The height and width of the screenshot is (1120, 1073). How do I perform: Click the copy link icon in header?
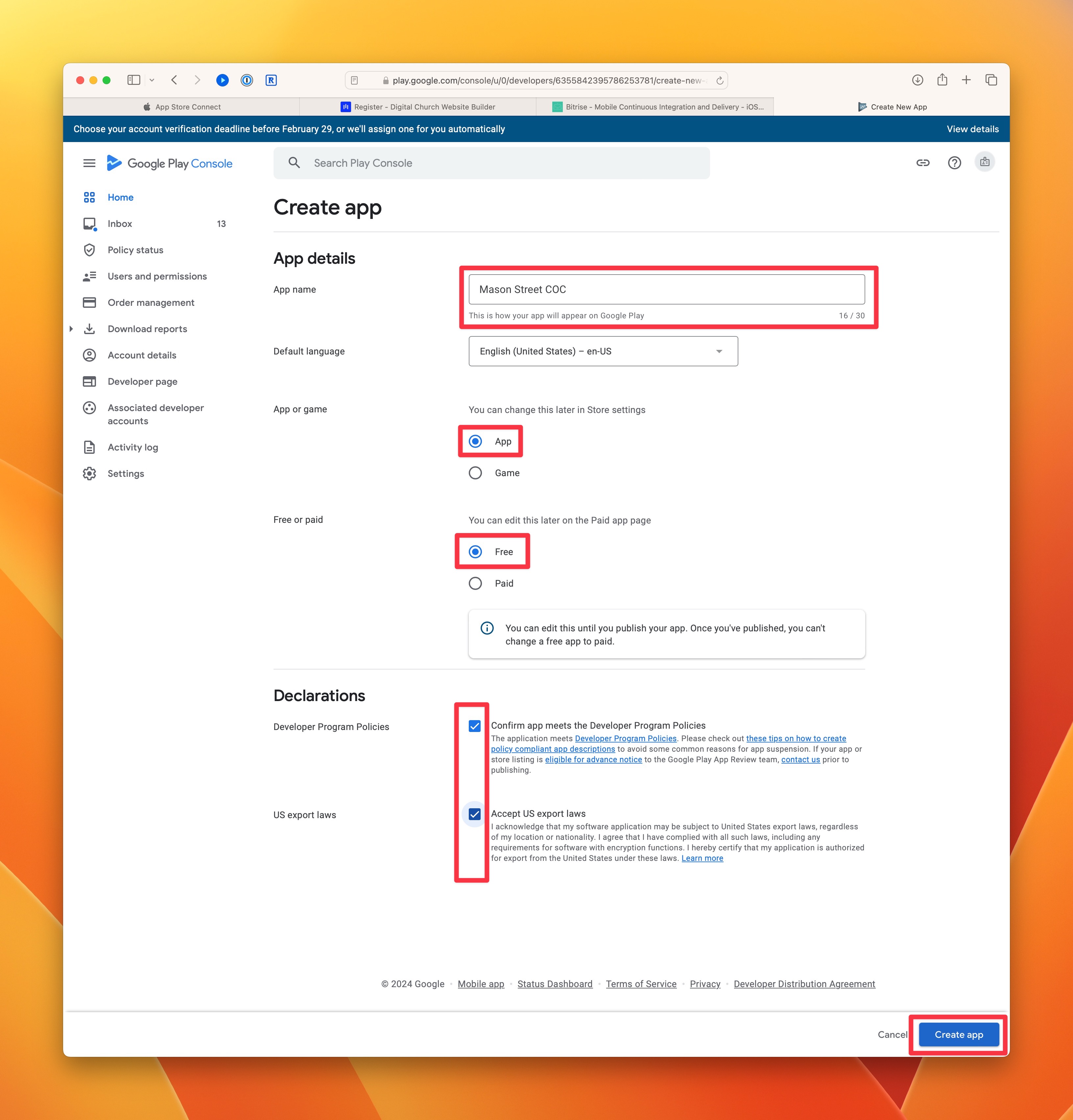(923, 163)
